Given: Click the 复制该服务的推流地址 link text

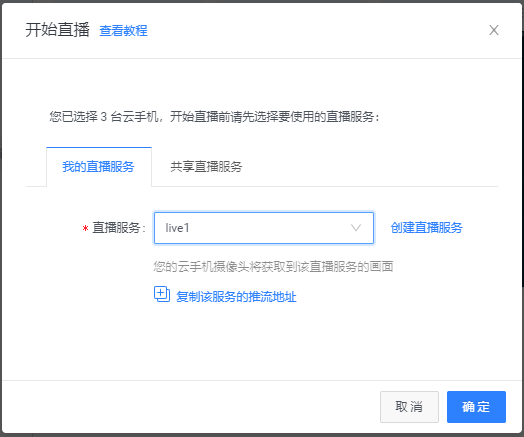Looking at the screenshot, I should tap(236, 297).
